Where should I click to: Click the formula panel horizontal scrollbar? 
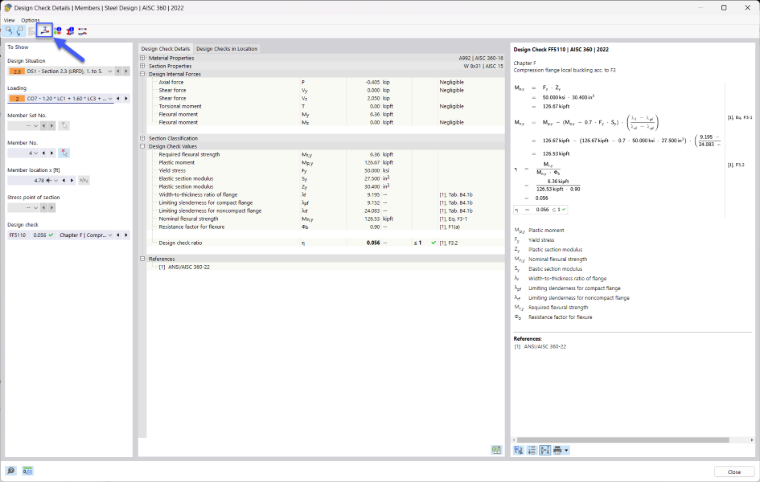[623, 440]
